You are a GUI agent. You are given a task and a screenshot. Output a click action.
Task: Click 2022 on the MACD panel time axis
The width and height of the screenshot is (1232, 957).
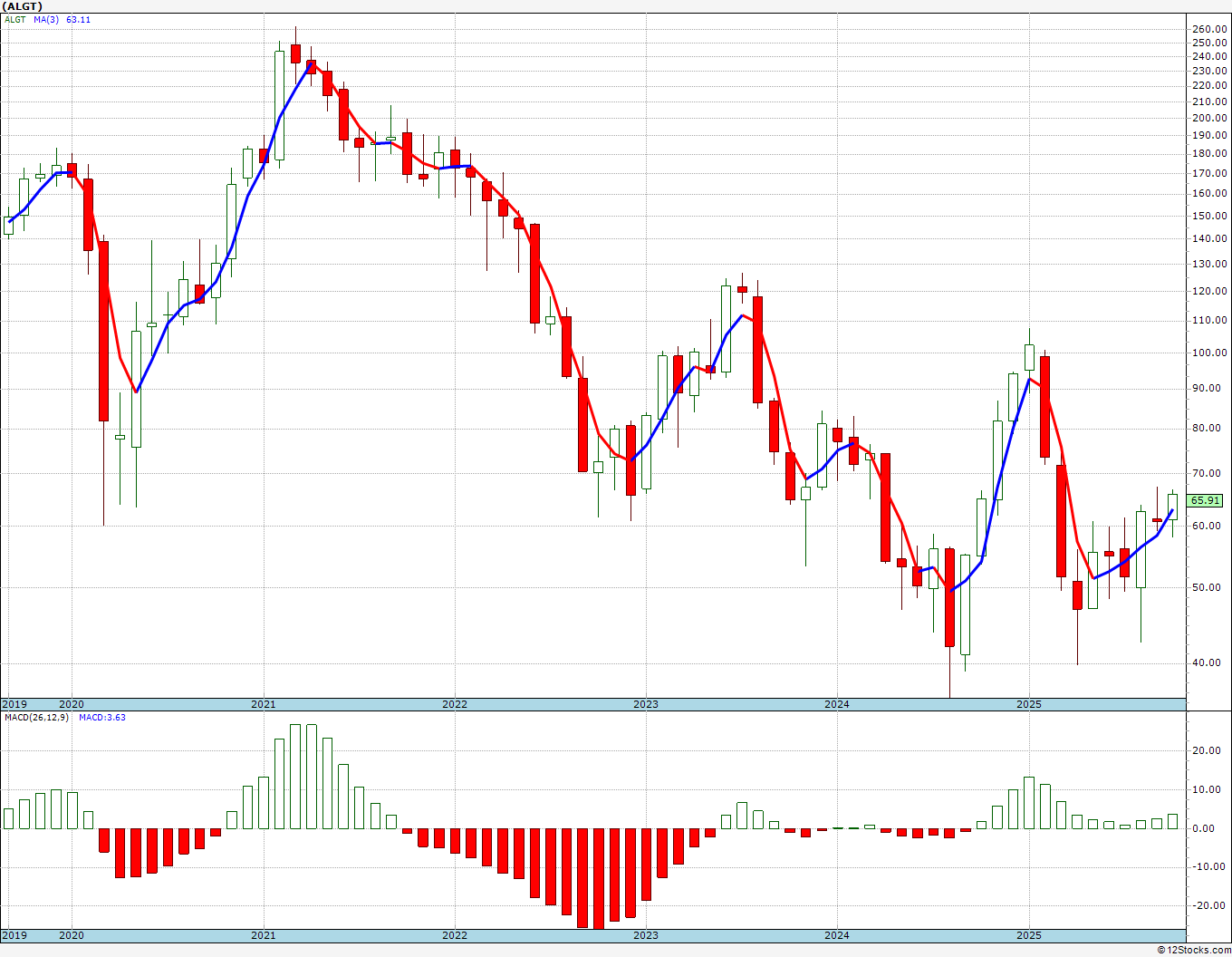tap(454, 935)
